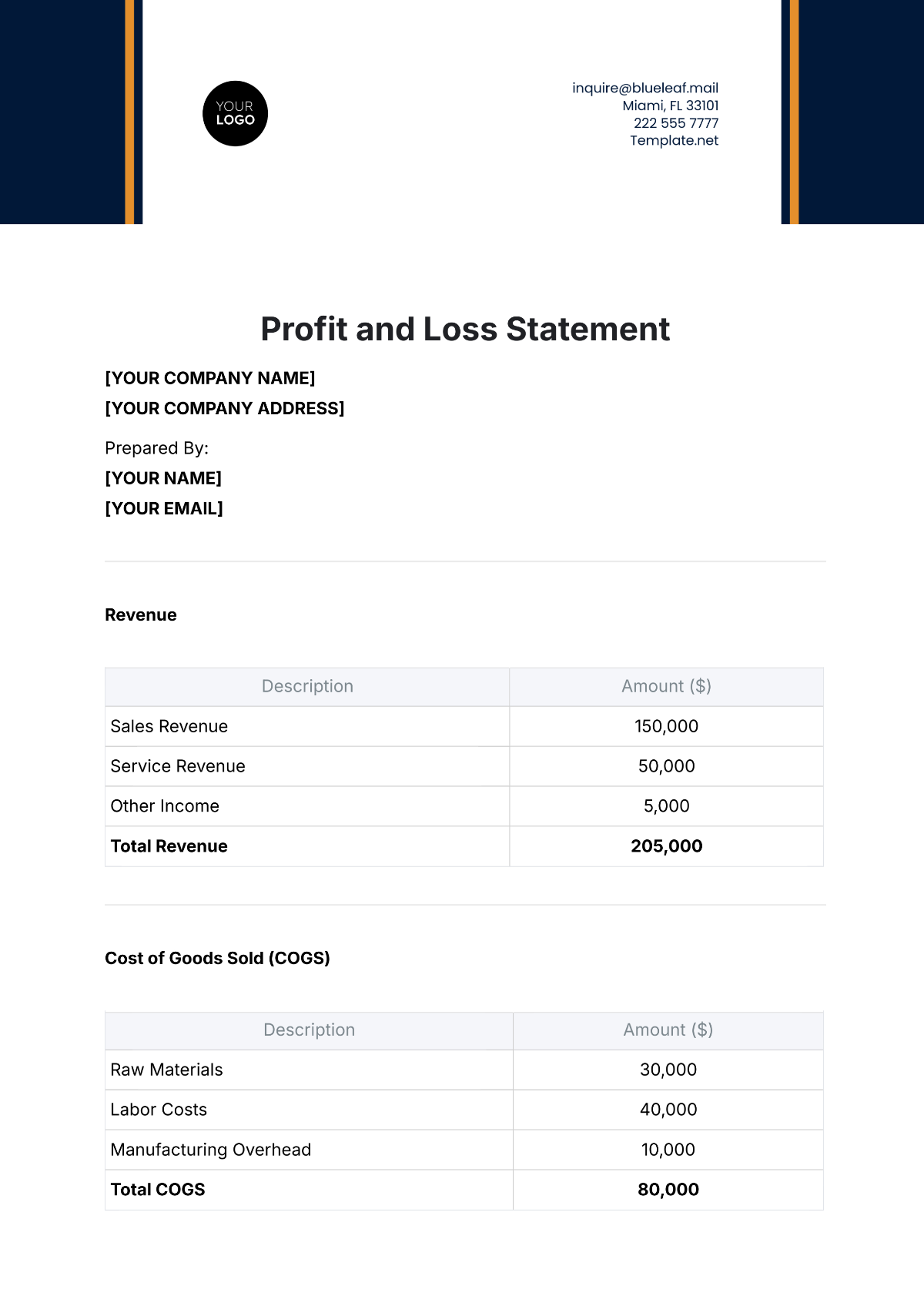Select the [YOUR COMPANY ADDRESS] placeholder

click(x=225, y=408)
